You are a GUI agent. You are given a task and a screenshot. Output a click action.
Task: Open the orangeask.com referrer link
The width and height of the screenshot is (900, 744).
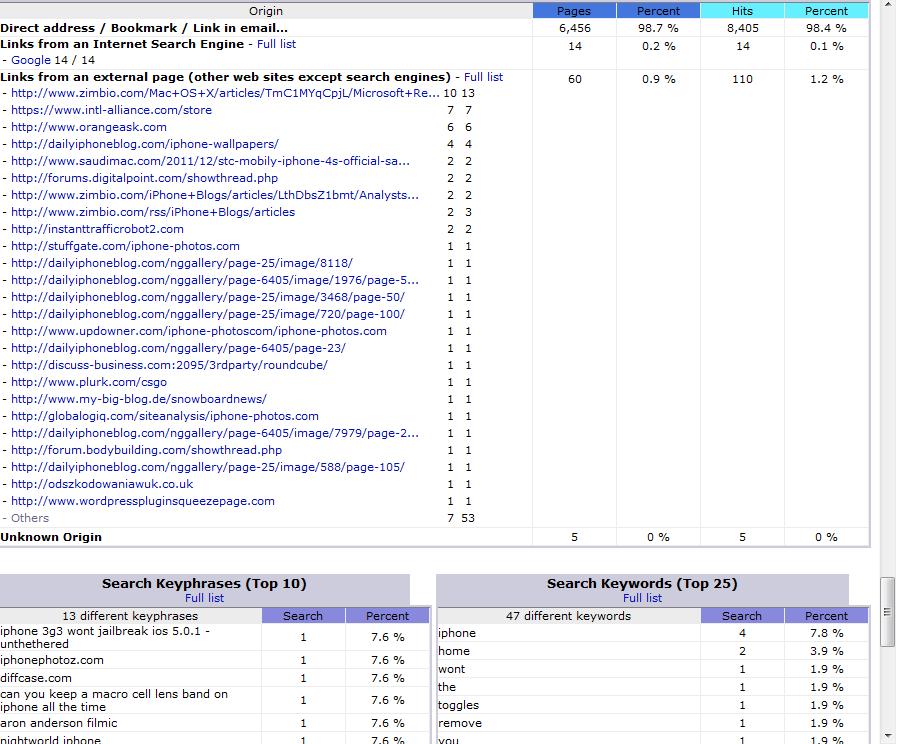tap(89, 127)
